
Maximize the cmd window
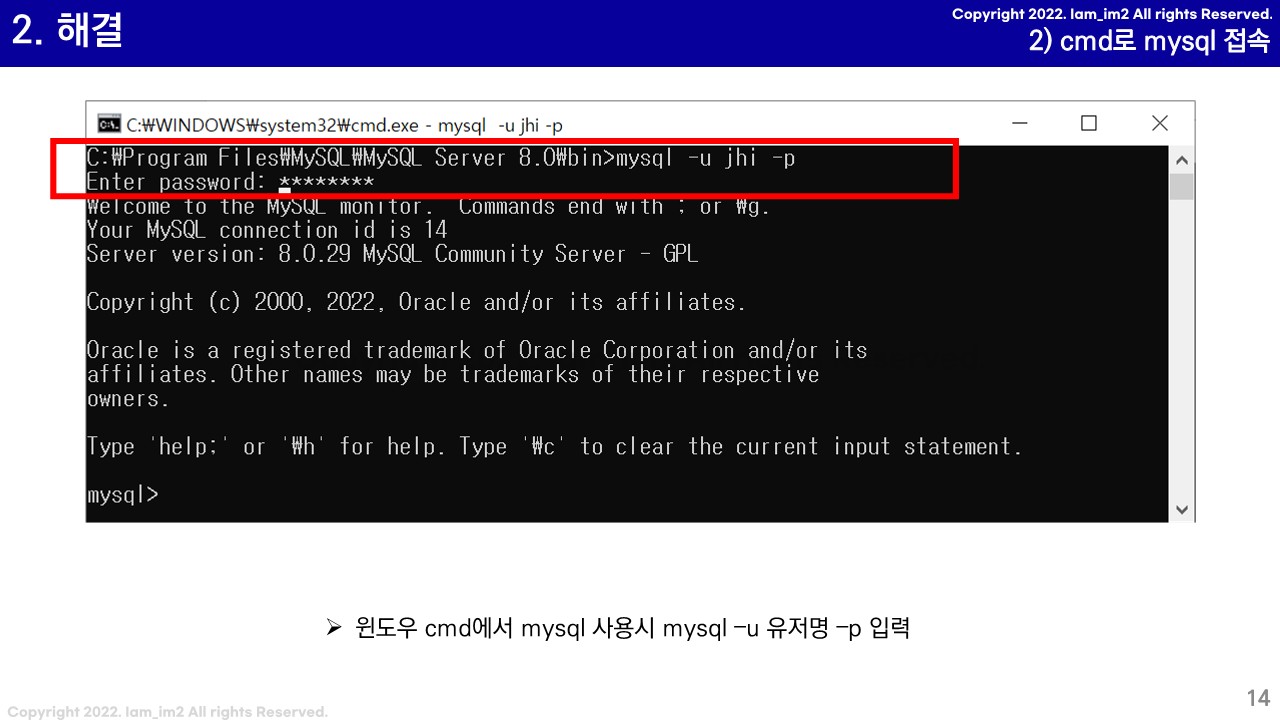(1089, 123)
